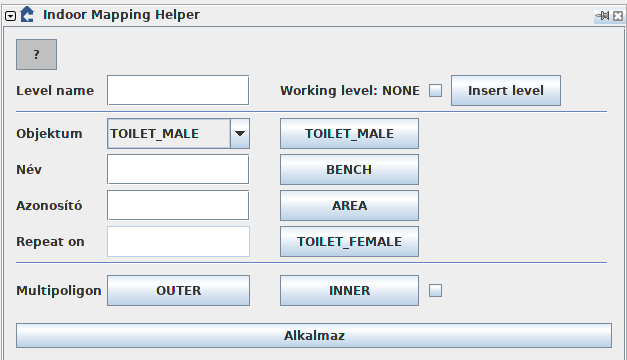This screenshot has height=360, width=627.
Task: Enable the checkbox beside INNER button
Action: (x=435, y=290)
